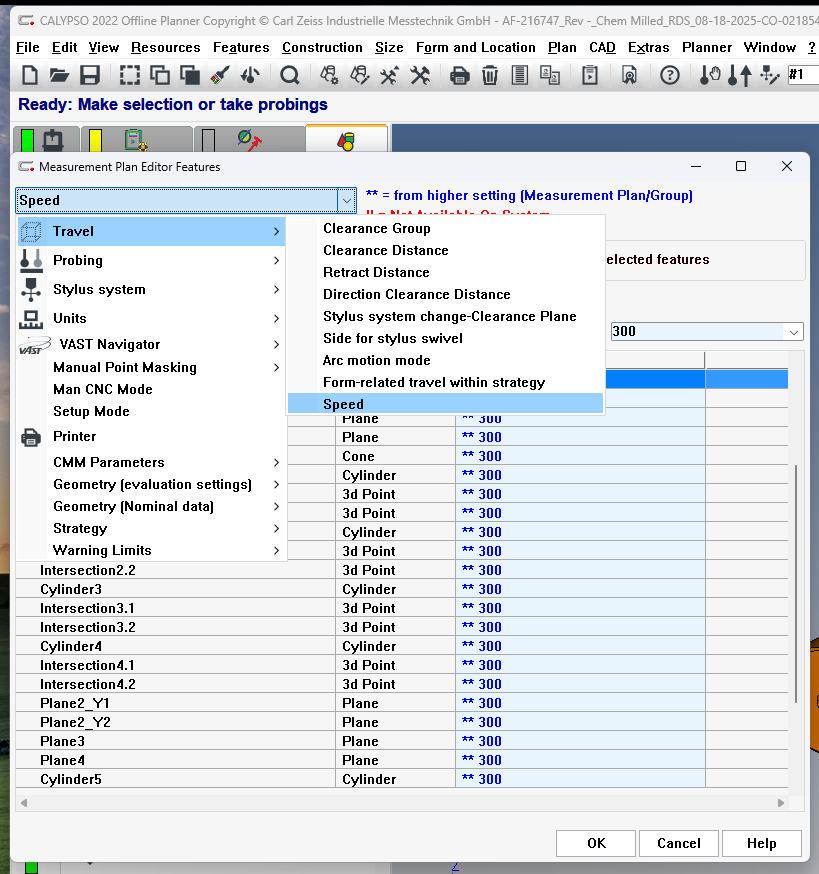Expand the Probing submenu
This screenshot has width=819, height=874.
(152, 260)
